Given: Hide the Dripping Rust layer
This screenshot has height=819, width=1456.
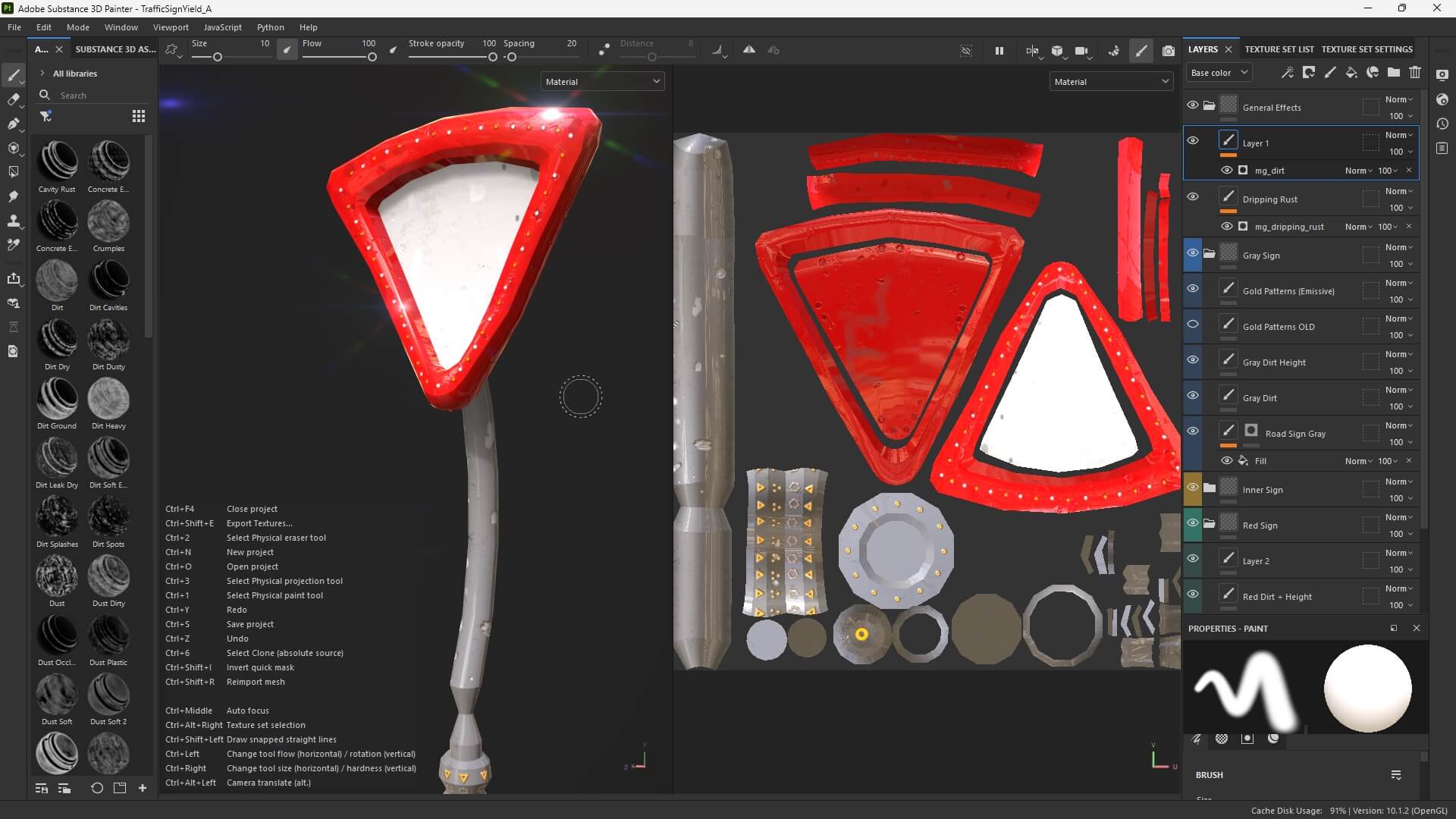Looking at the screenshot, I should click(x=1193, y=197).
